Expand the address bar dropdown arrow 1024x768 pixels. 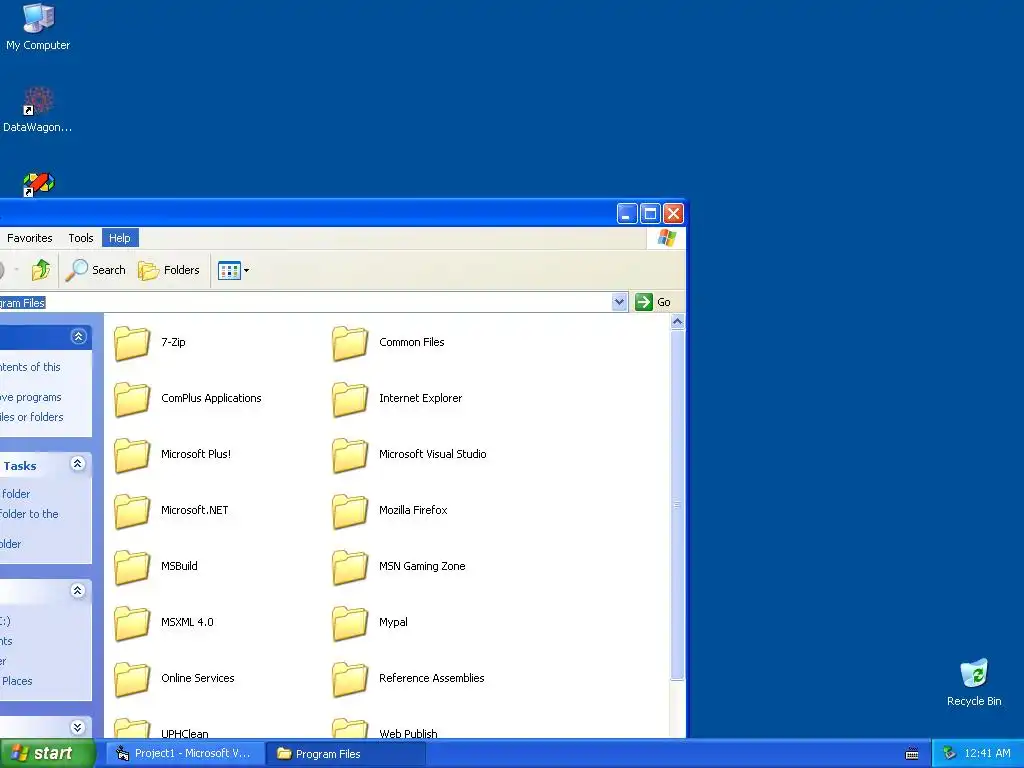[619, 302]
